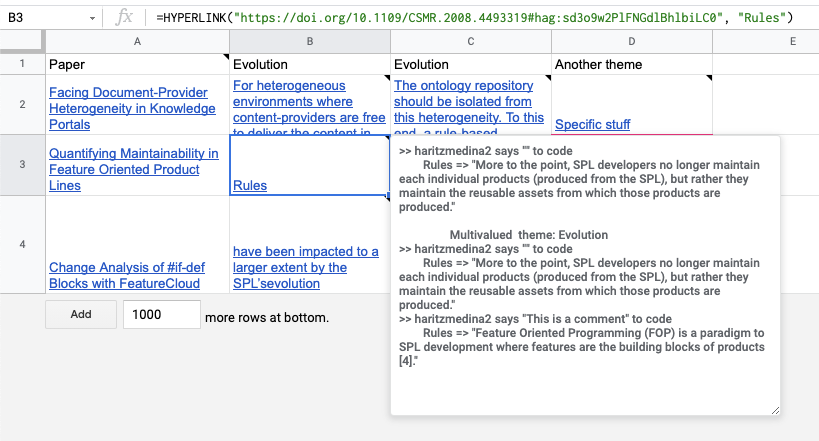The width and height of the screenshot is (819, 441).
Task: Select column A header
Action: (x=137, y=41)
